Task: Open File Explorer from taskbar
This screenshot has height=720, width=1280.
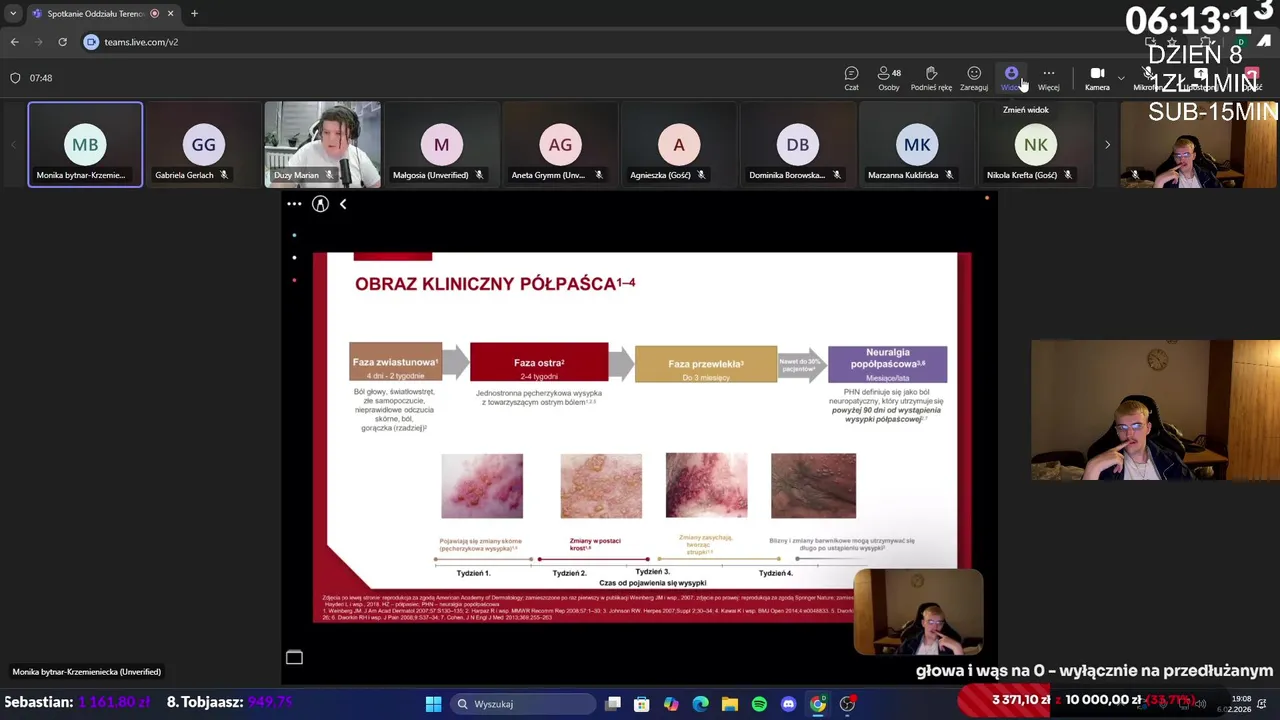Action: click(x=730, y=704)
